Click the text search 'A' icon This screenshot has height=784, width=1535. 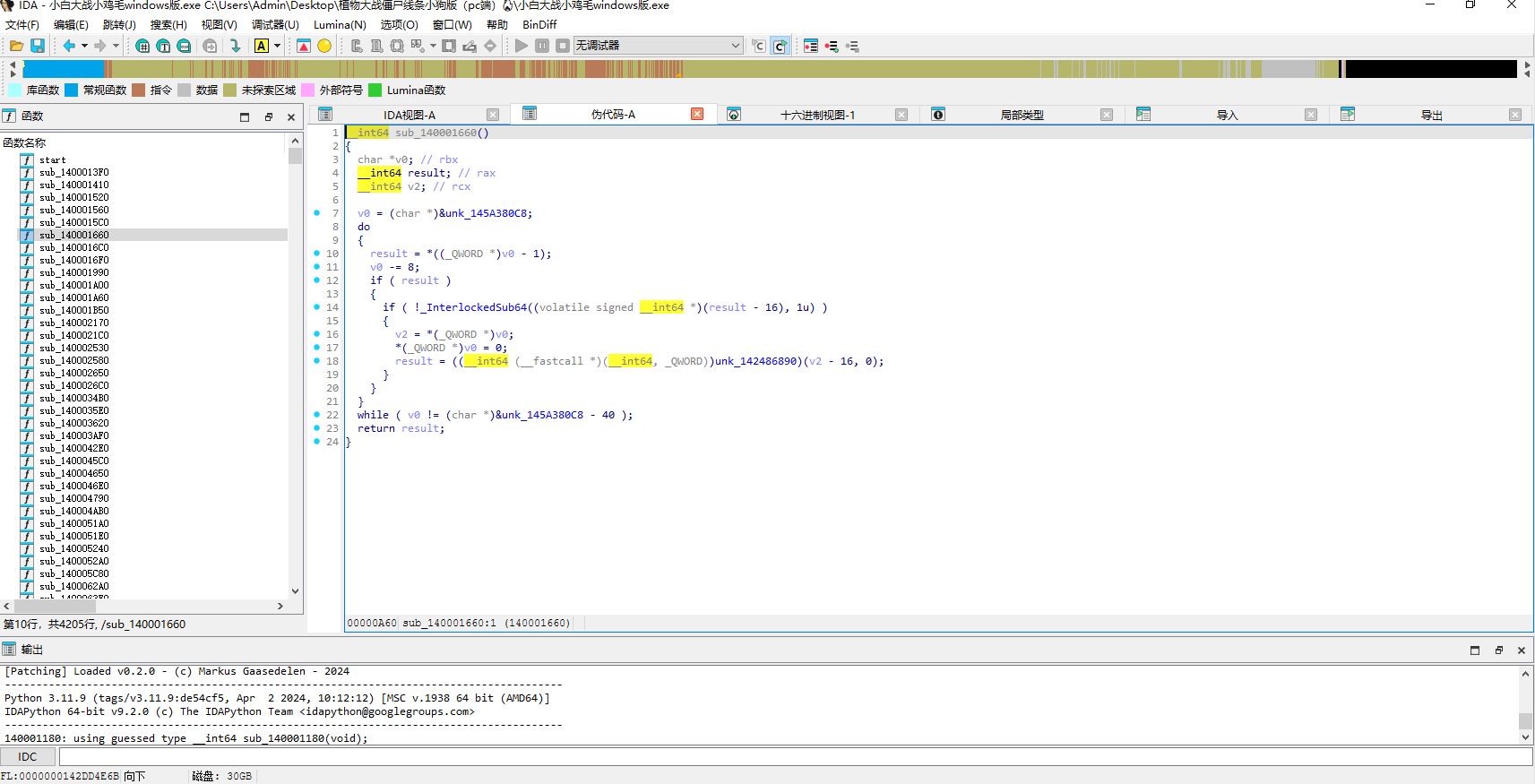[x=262, y=46]
